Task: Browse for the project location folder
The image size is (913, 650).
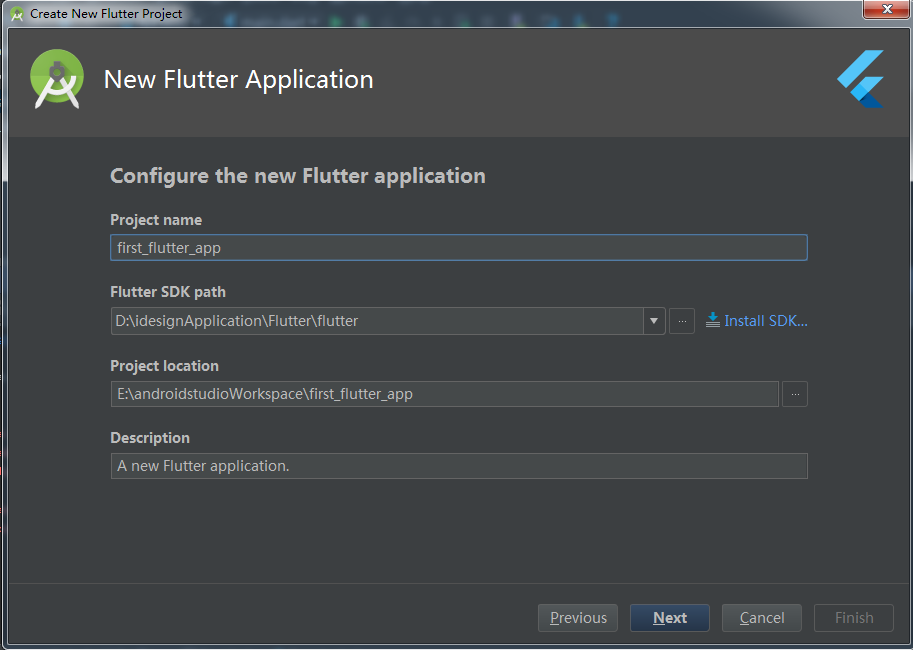Action: click(795, 394)
